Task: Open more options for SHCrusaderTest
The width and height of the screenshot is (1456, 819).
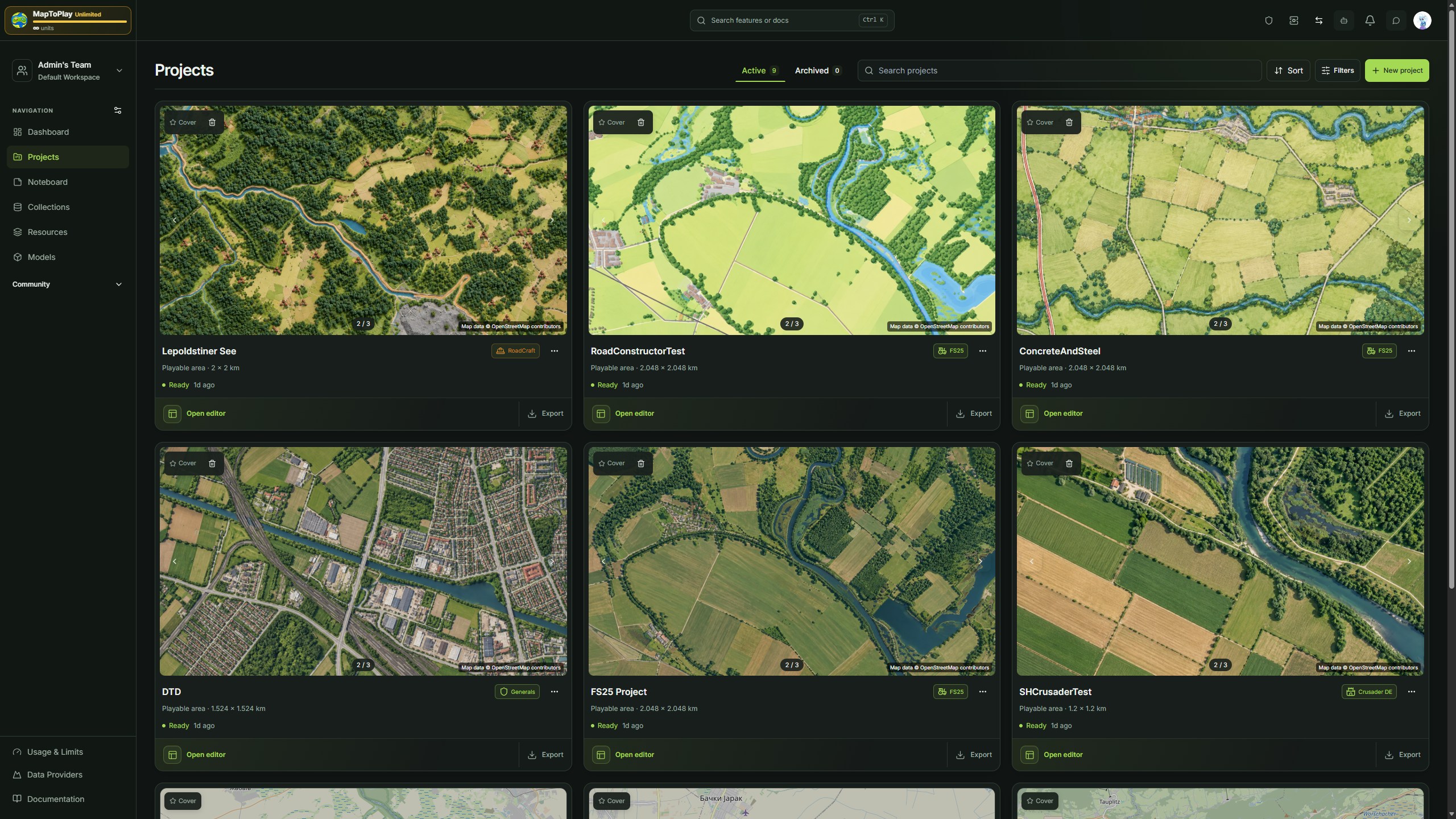Action: pyautogui.click(x=1412, y=692)
